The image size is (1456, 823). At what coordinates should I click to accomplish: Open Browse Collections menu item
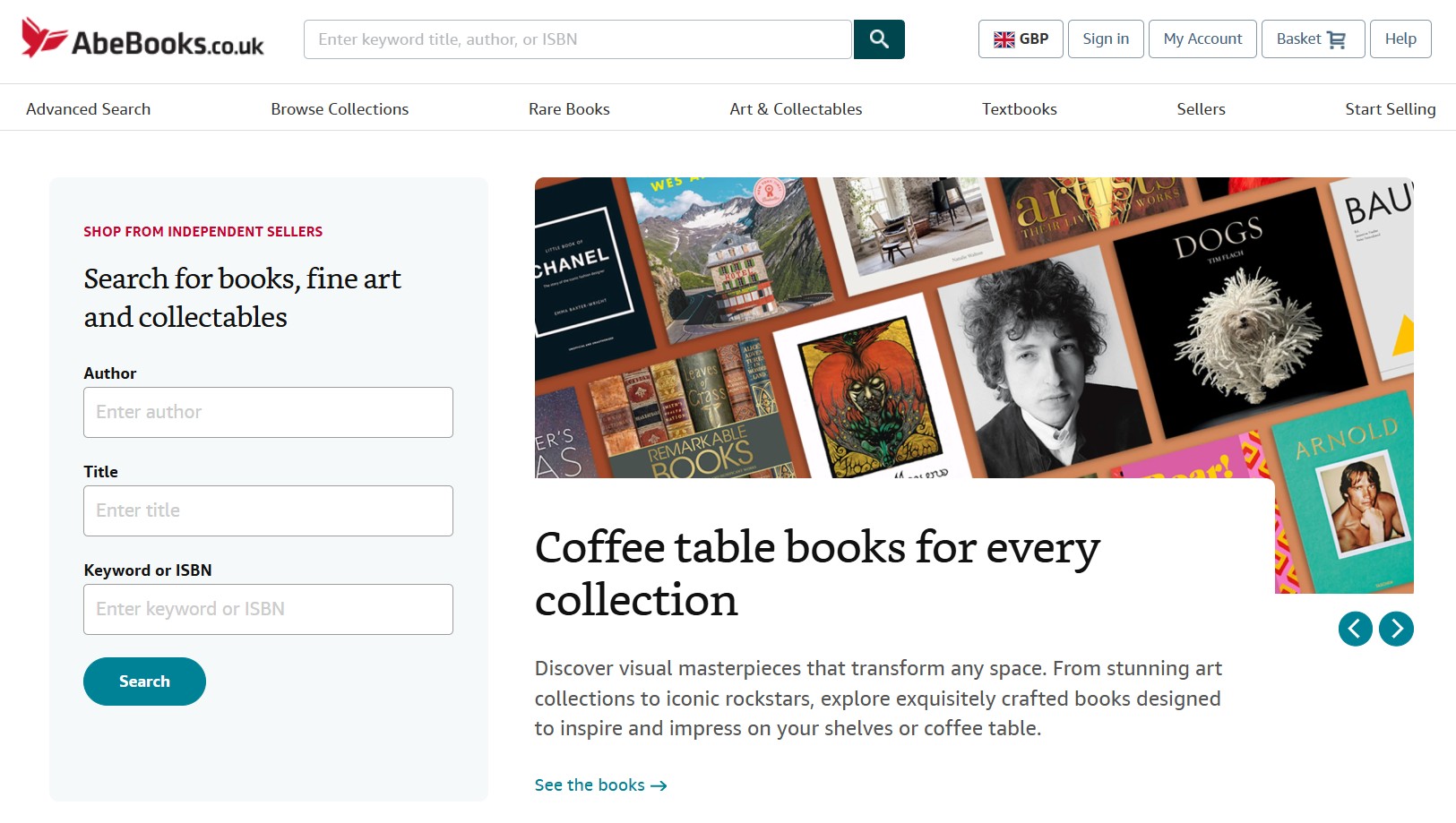340,109
